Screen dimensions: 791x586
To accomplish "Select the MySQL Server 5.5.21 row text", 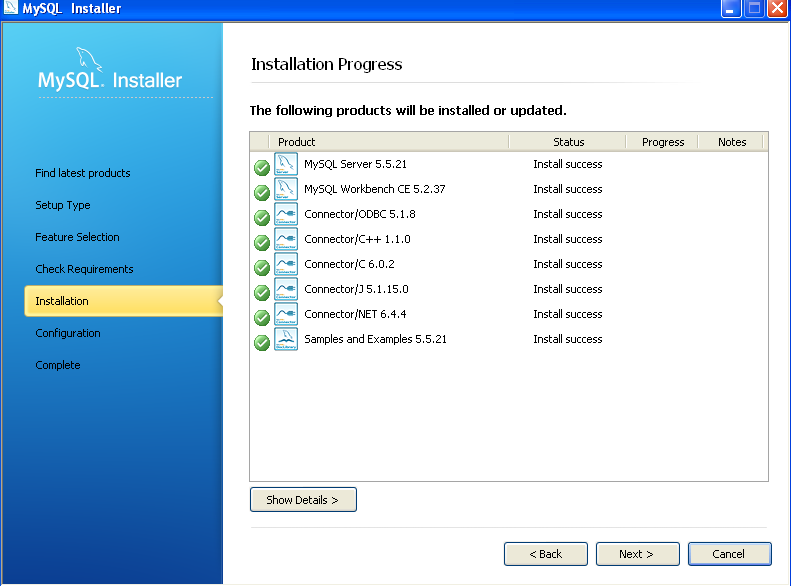I will click(355, 164).
